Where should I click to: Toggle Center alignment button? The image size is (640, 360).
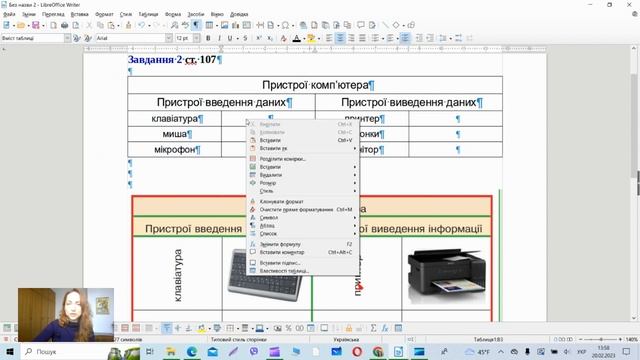pos(340,38)
